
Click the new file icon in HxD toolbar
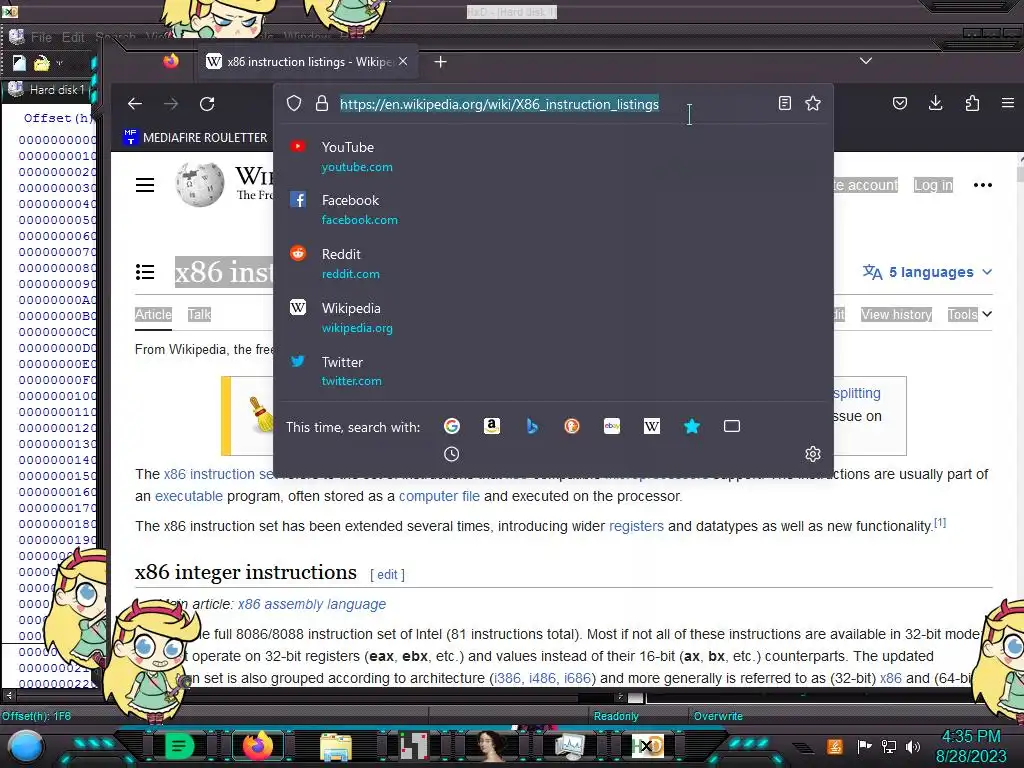click(19, 63)
